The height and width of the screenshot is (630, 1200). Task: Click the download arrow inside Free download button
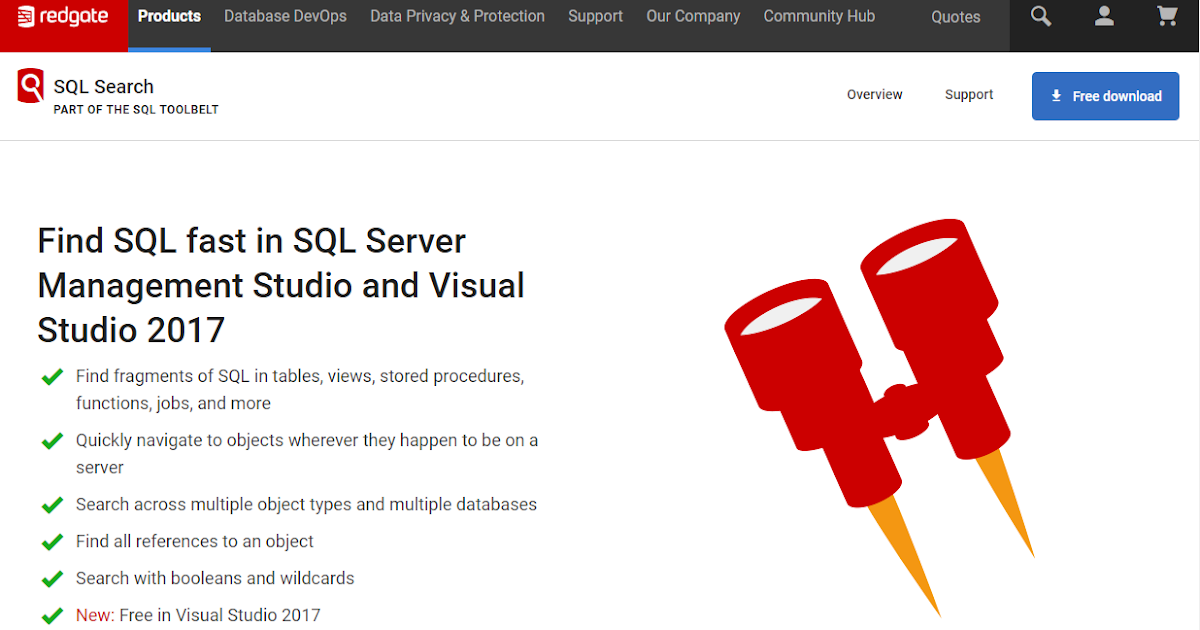pos(1056,95)
